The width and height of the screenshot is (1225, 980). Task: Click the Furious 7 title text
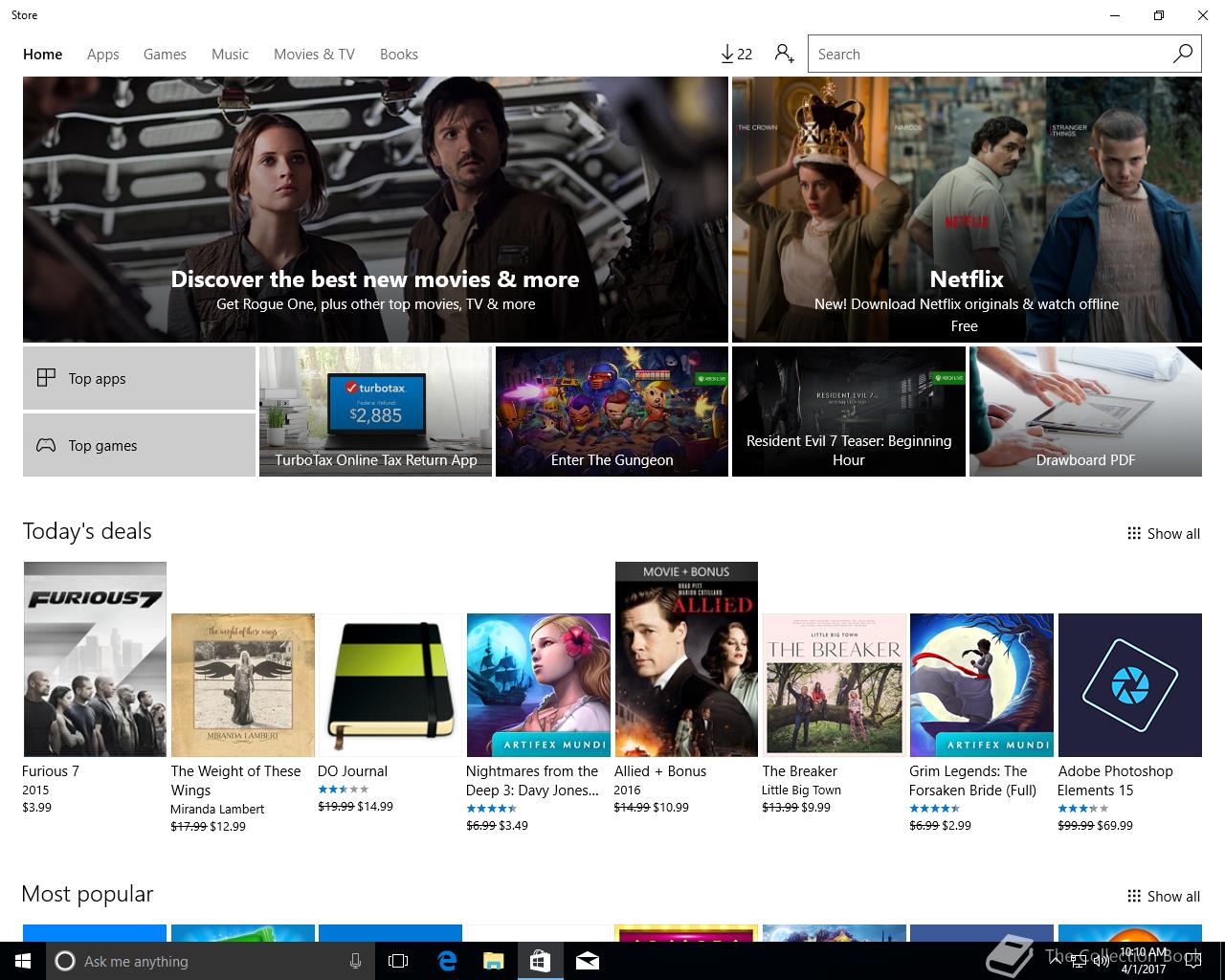coord(51,771)
